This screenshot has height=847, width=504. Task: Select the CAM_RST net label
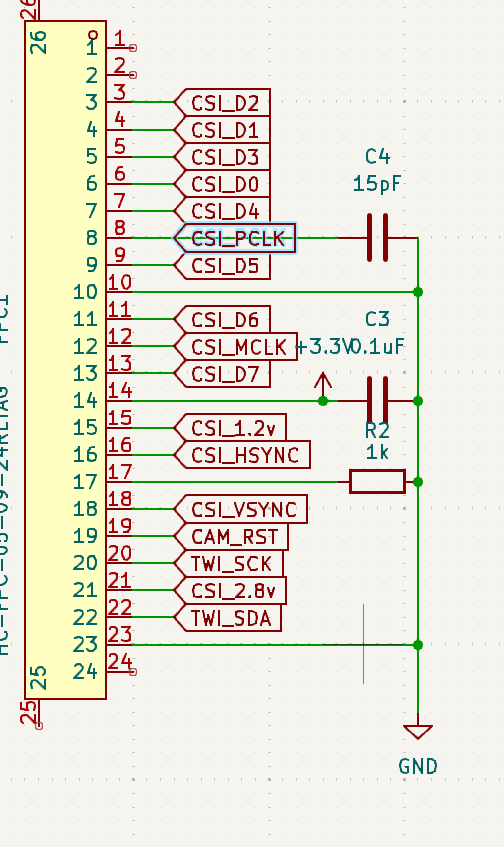pos(232,536)
